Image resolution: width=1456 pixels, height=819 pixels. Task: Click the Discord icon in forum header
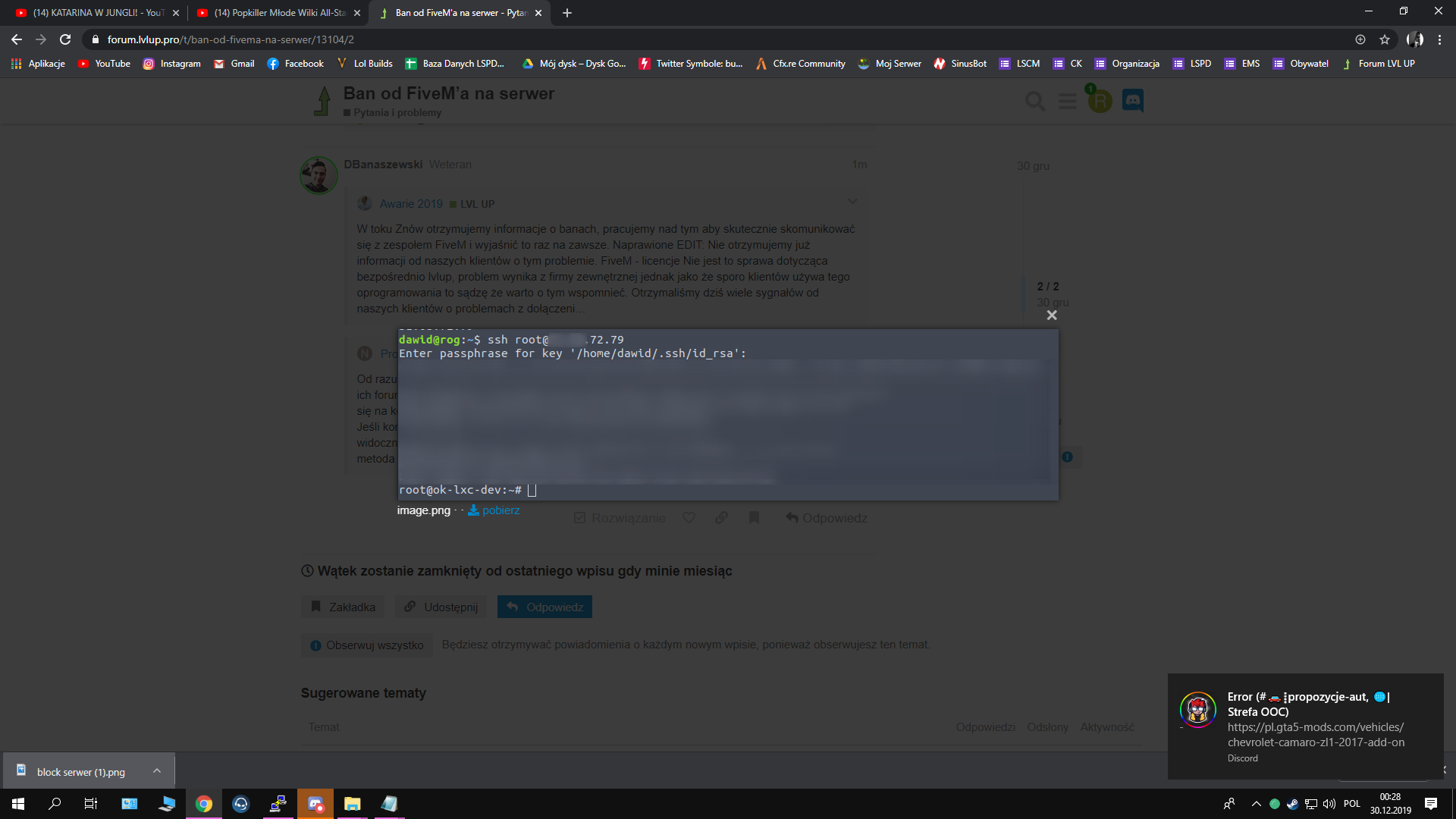[x=1133, y=100]
